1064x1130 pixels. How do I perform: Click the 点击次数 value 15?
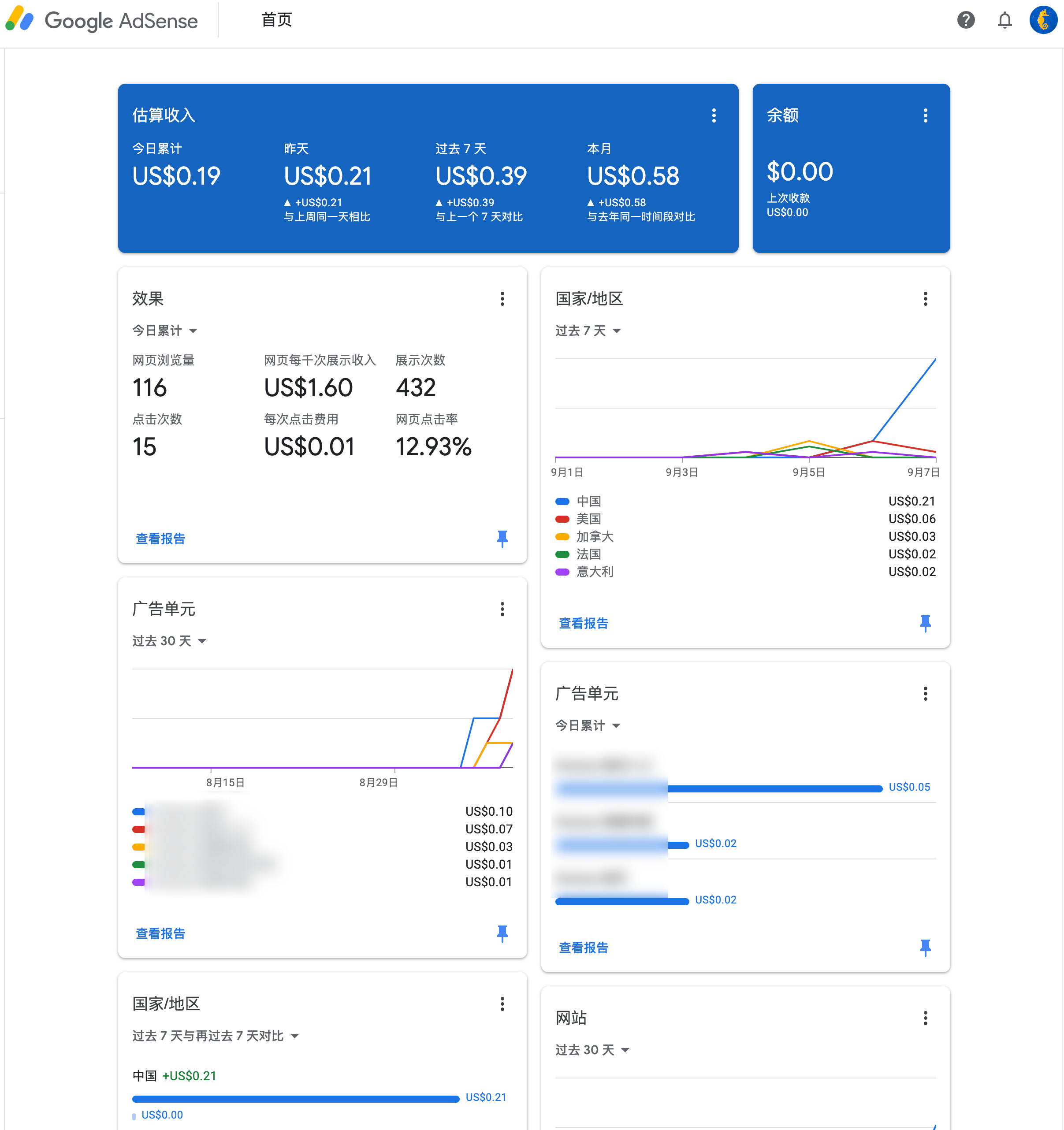coord(145,447)
